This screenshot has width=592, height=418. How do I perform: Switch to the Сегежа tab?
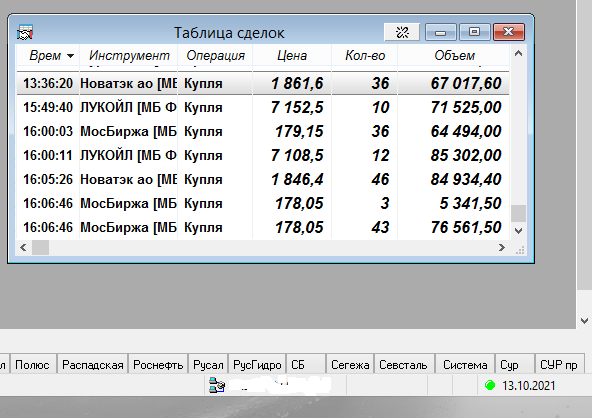point(350,365)
